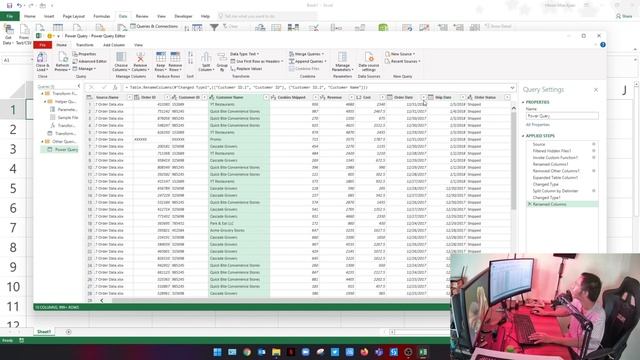Open the Advanced Editor
This screenshot has height=360, width=640.
coord(90,61)
